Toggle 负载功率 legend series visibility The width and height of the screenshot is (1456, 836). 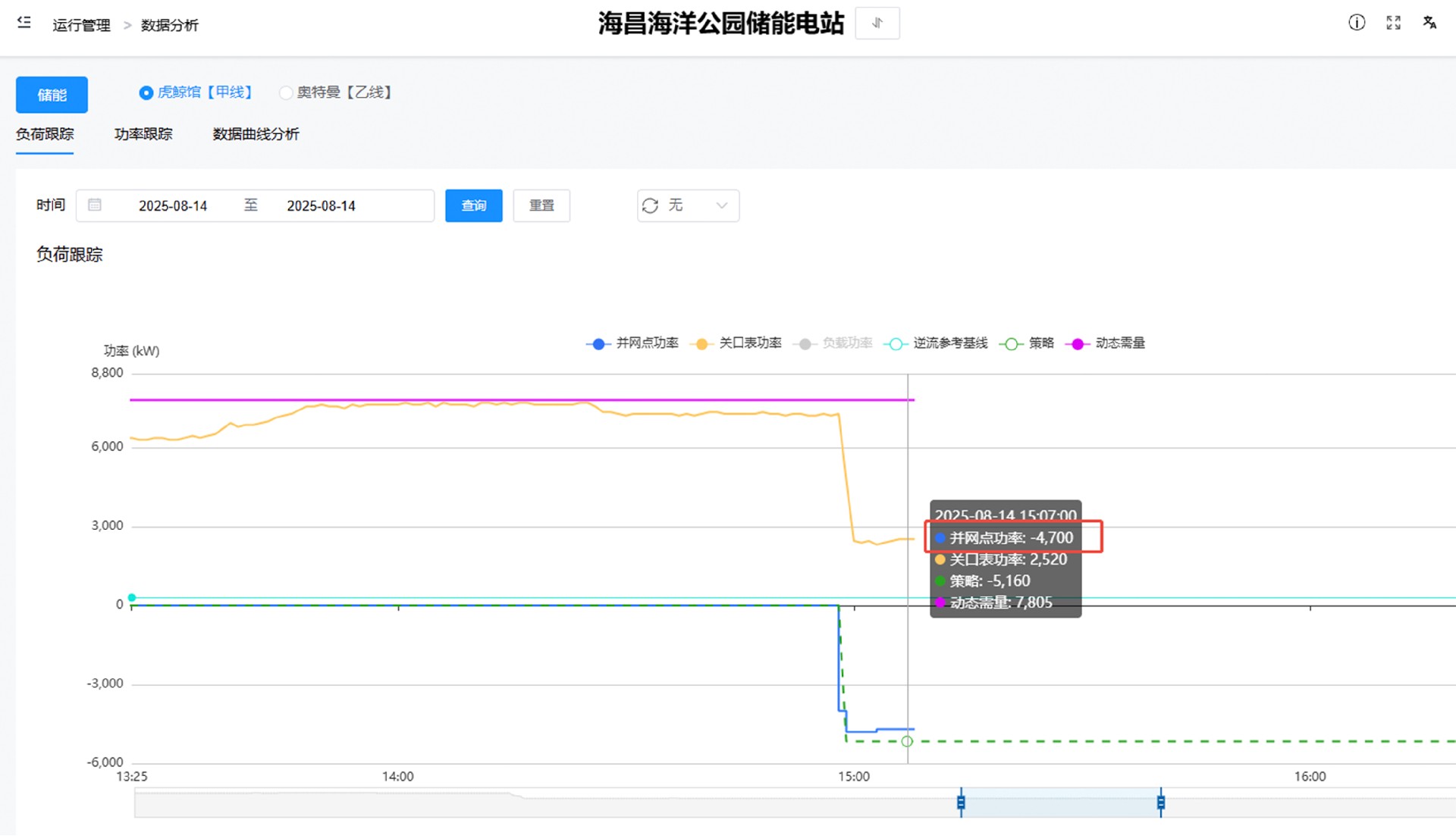pos(846,343)
